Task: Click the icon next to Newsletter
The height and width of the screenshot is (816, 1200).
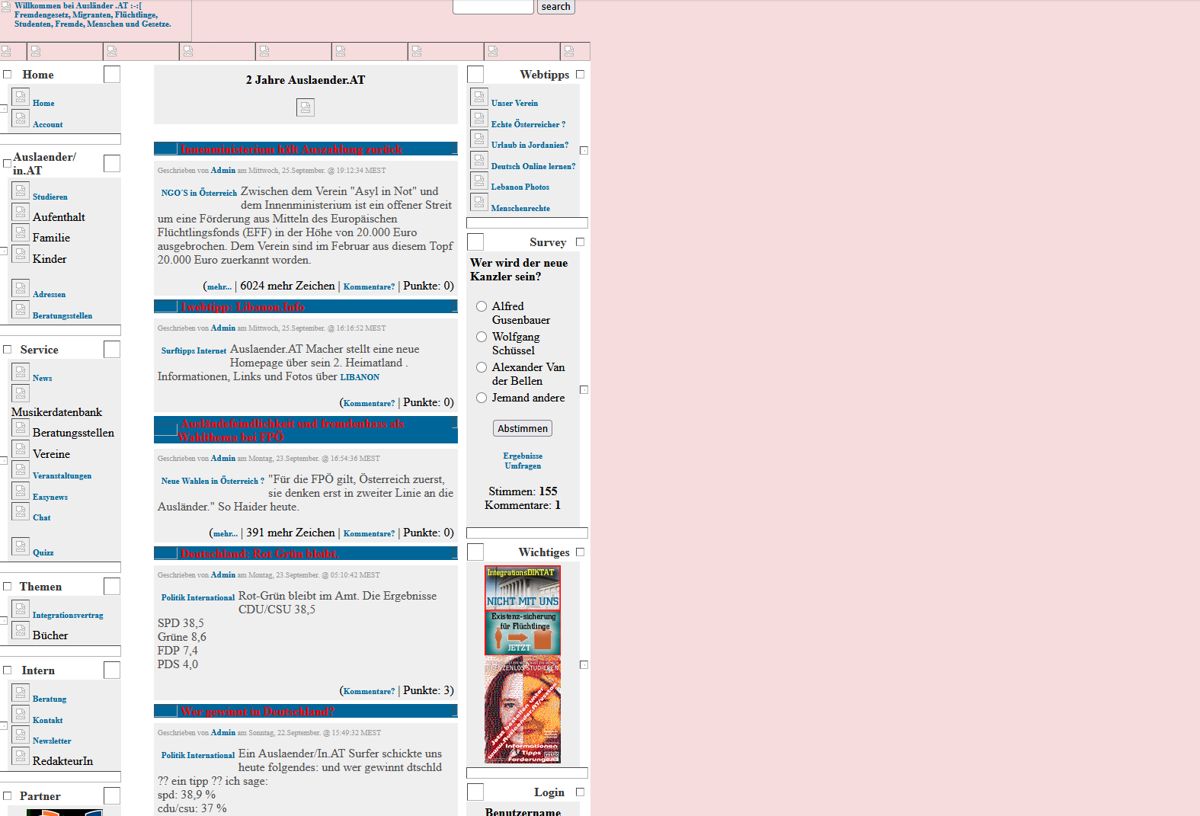Action: pos(20,735)
